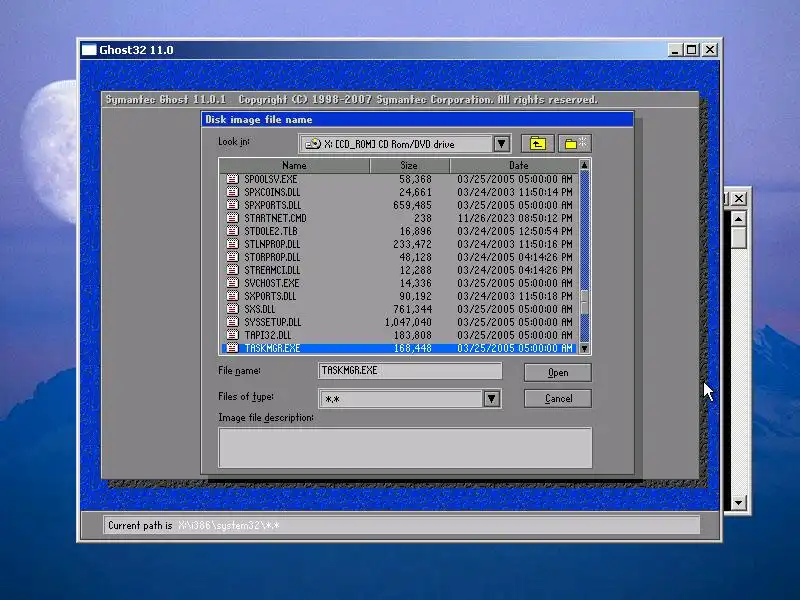The width and height of the screenshot is (800, 600).
Task: Click the file icon beside SXPORTS.DLL
Action: pos(233,296)
